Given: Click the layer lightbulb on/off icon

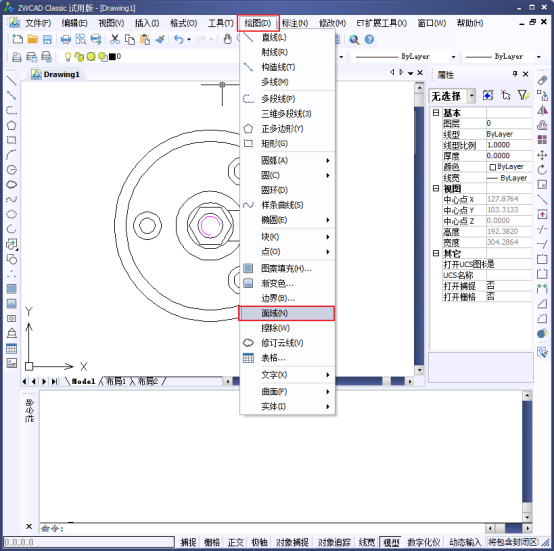Looking at the screenshot, I should [x=68, y=57].
